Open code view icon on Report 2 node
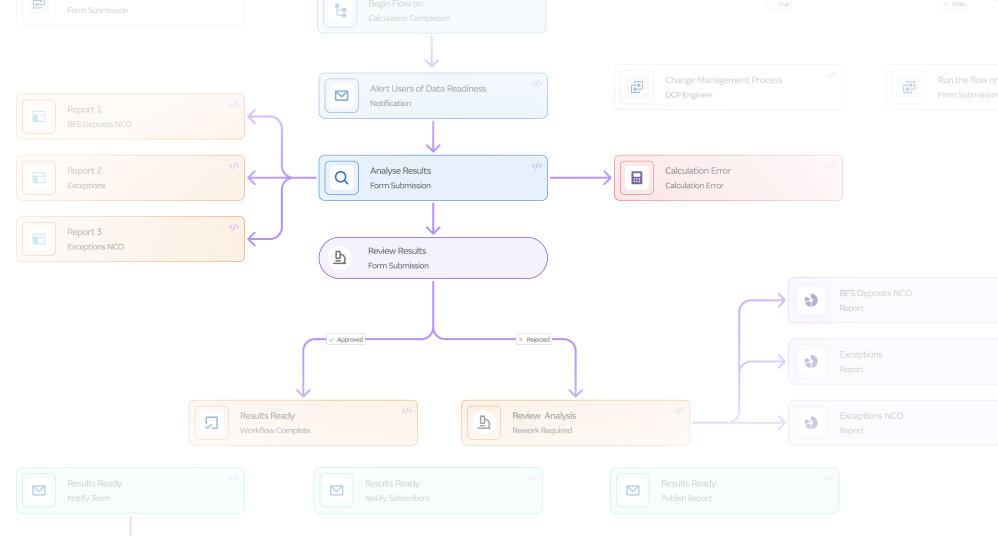Viewport: 998px width, 536px height. point(234,166)
